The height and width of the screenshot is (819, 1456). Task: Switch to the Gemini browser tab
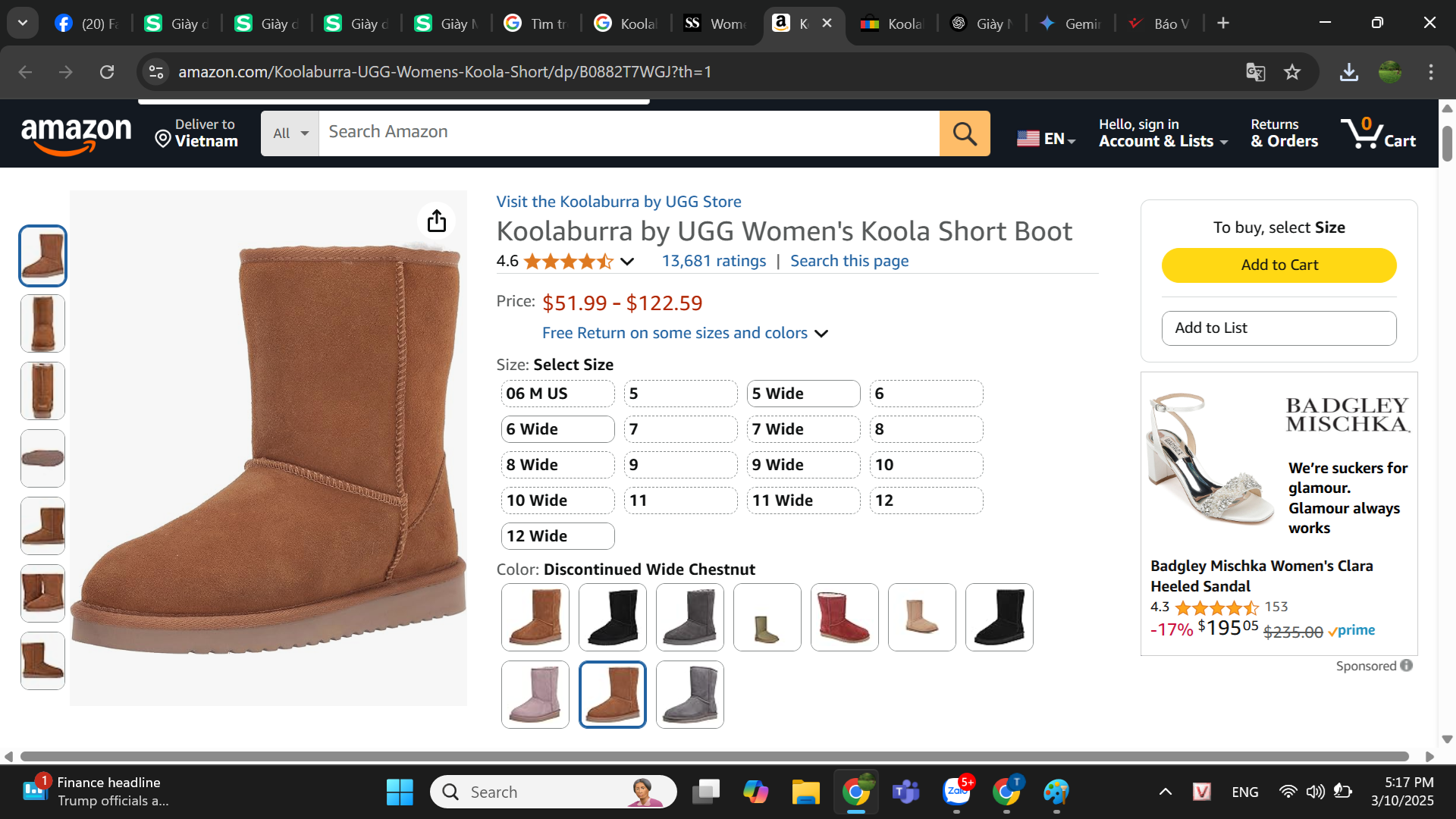1071,24
